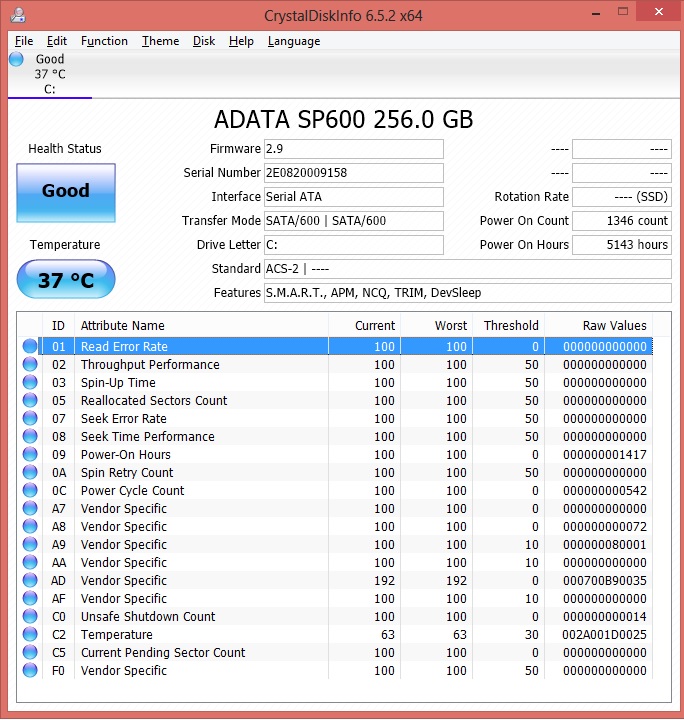Click the status orb for Throughput Performance

(x=30, y=364)
